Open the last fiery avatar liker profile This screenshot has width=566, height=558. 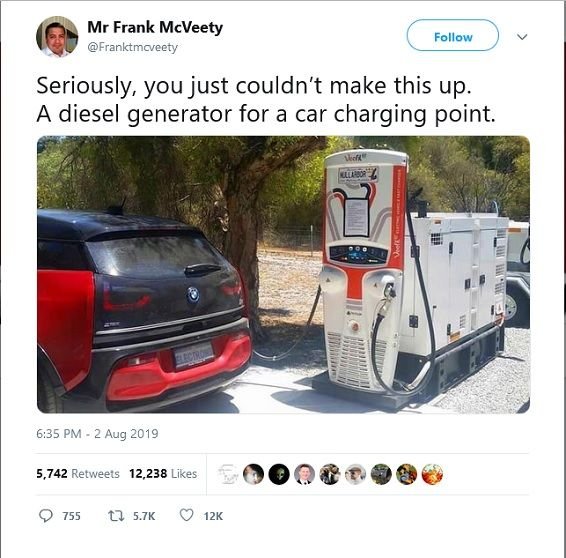click(x=432, y=474)
